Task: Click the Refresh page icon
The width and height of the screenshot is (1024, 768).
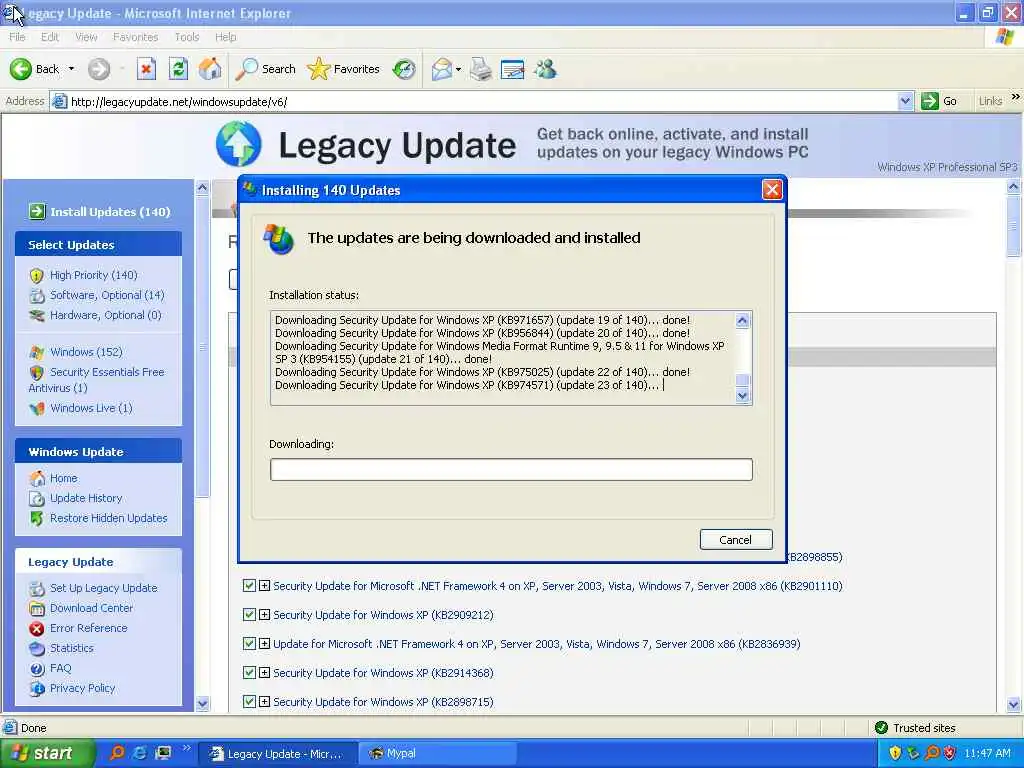Action: [178, 69]
